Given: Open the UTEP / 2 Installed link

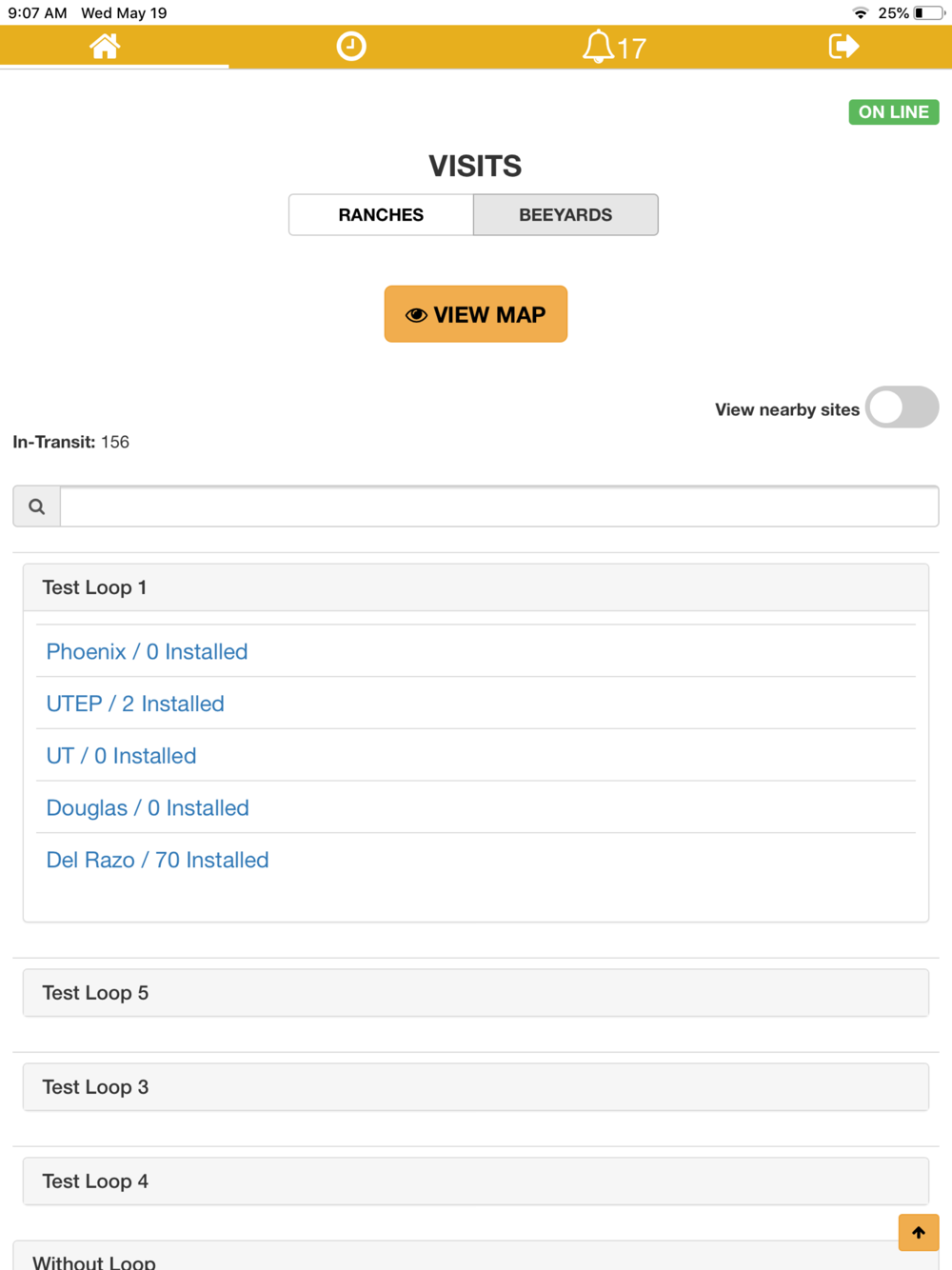Looking at the screenshot, I should [135, 704].
